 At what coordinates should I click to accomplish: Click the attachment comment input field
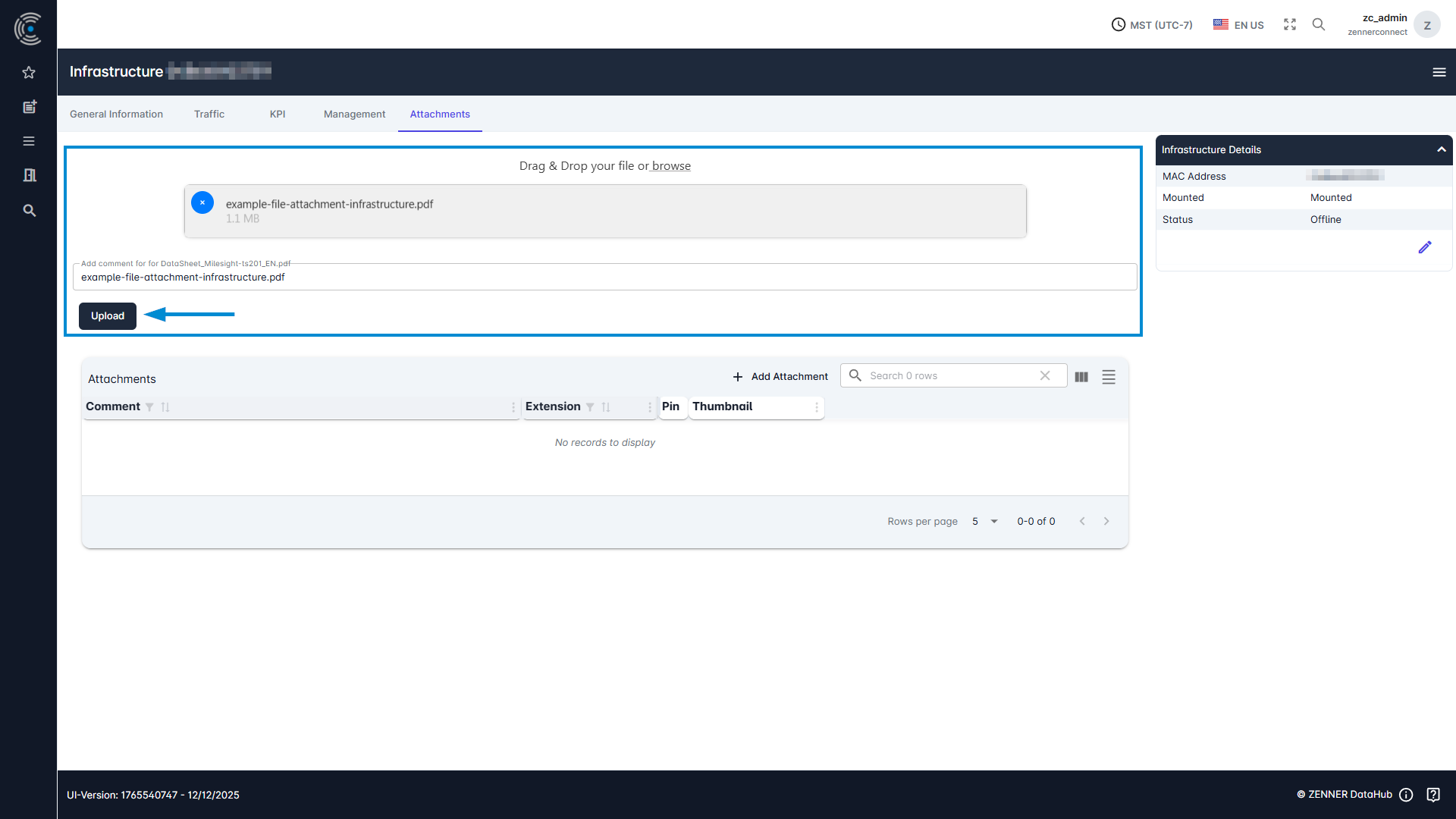[x=604, y=278]
